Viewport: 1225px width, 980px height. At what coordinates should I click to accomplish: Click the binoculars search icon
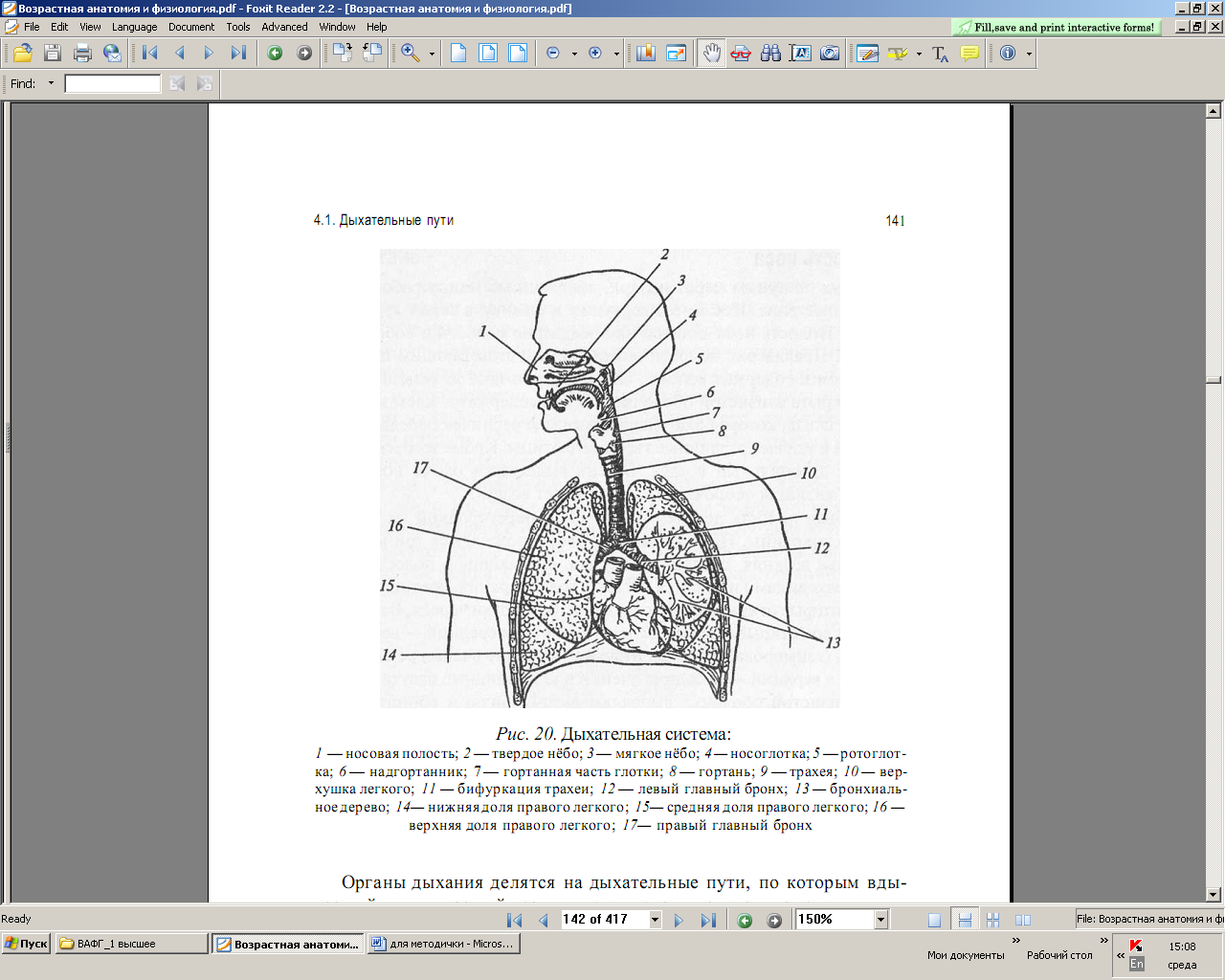(x=770, y=54)
